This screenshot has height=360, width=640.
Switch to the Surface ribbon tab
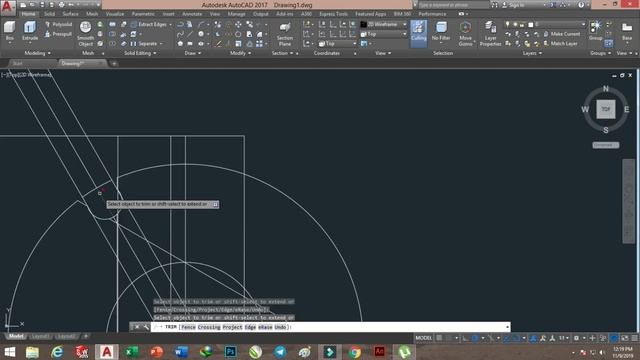[x=70, y=14]
